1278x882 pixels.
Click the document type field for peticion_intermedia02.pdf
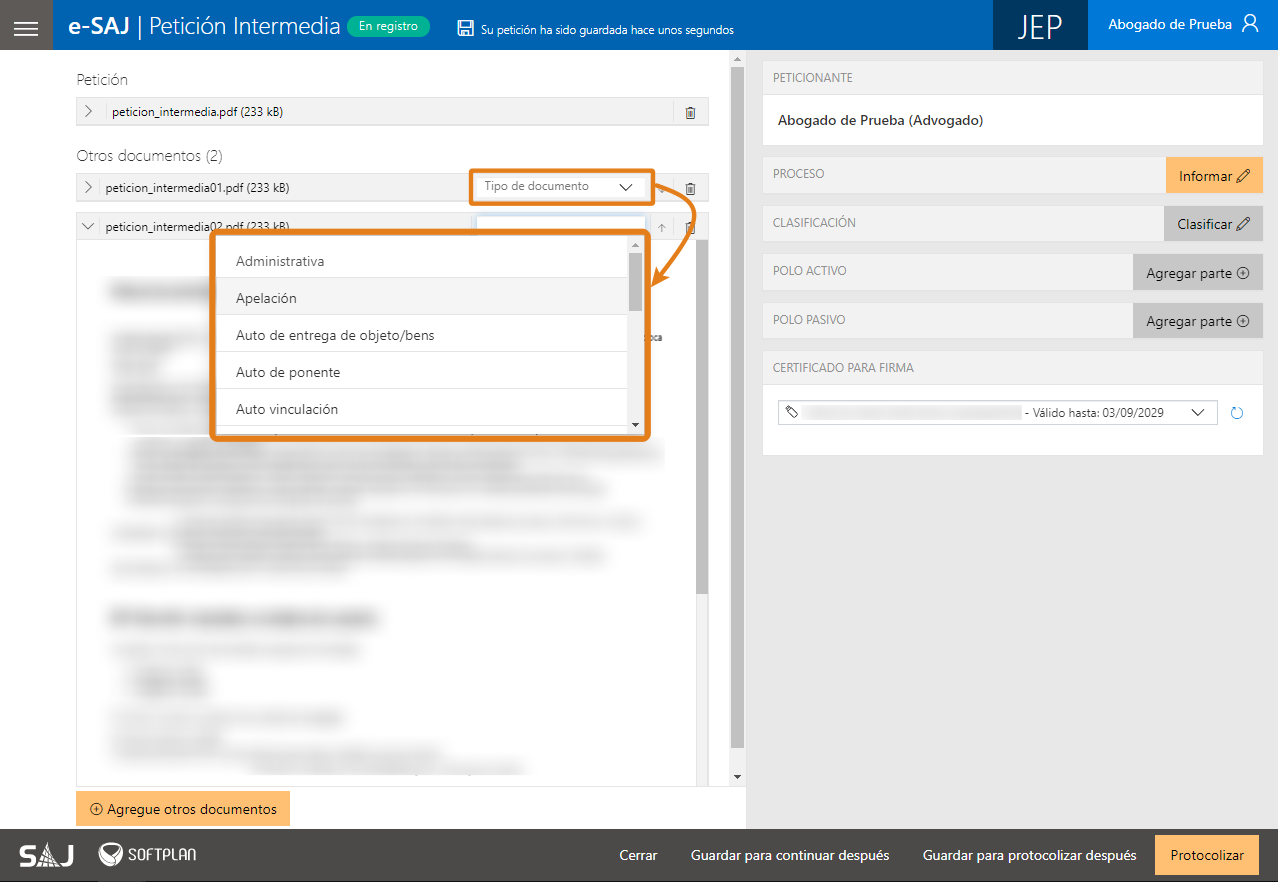(561, 224)
